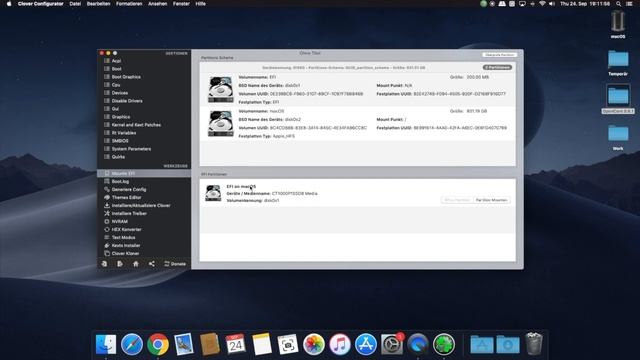Click the share icon in sidebar footer
Image resolution: width=640 pixels, height=360 pixels.
152,264
